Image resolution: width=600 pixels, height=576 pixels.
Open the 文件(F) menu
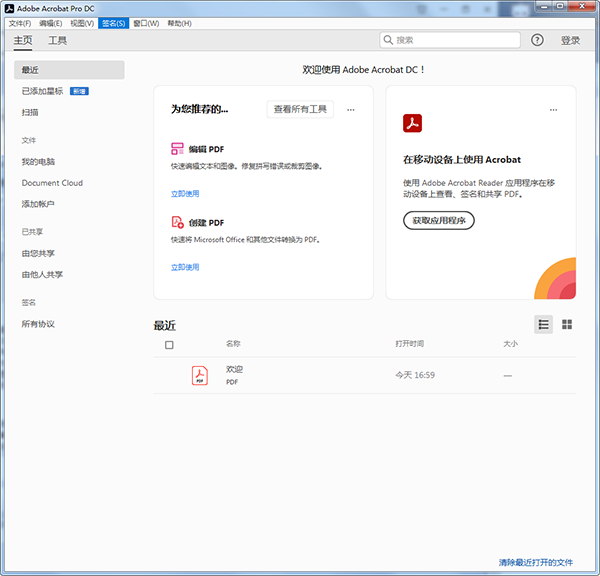tap(20, 23)
